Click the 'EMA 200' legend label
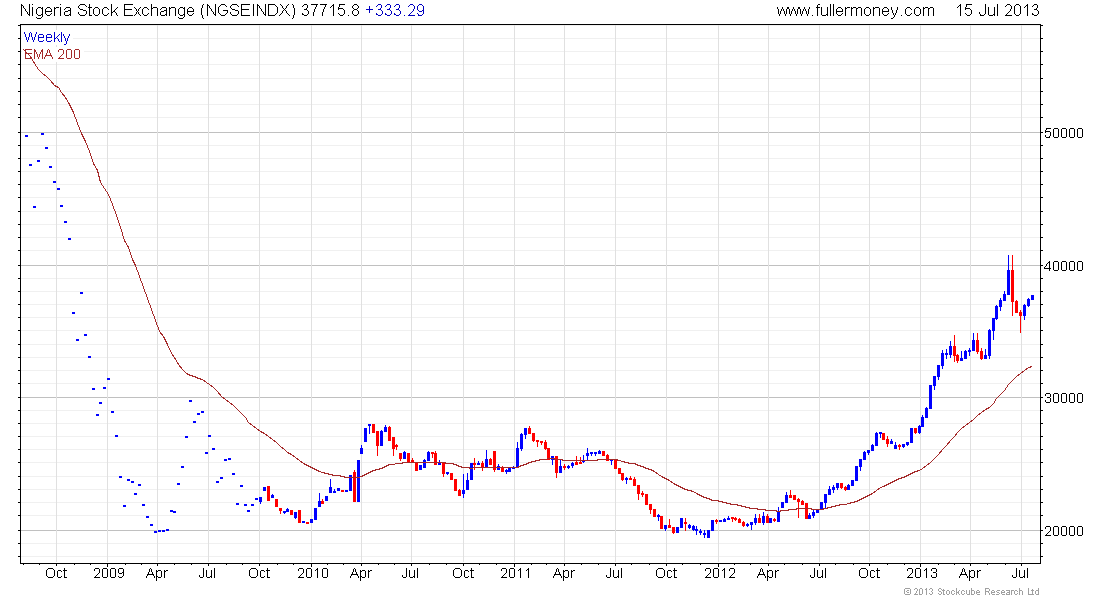This screenshot has height=600, width=1100. pos(53,54)
